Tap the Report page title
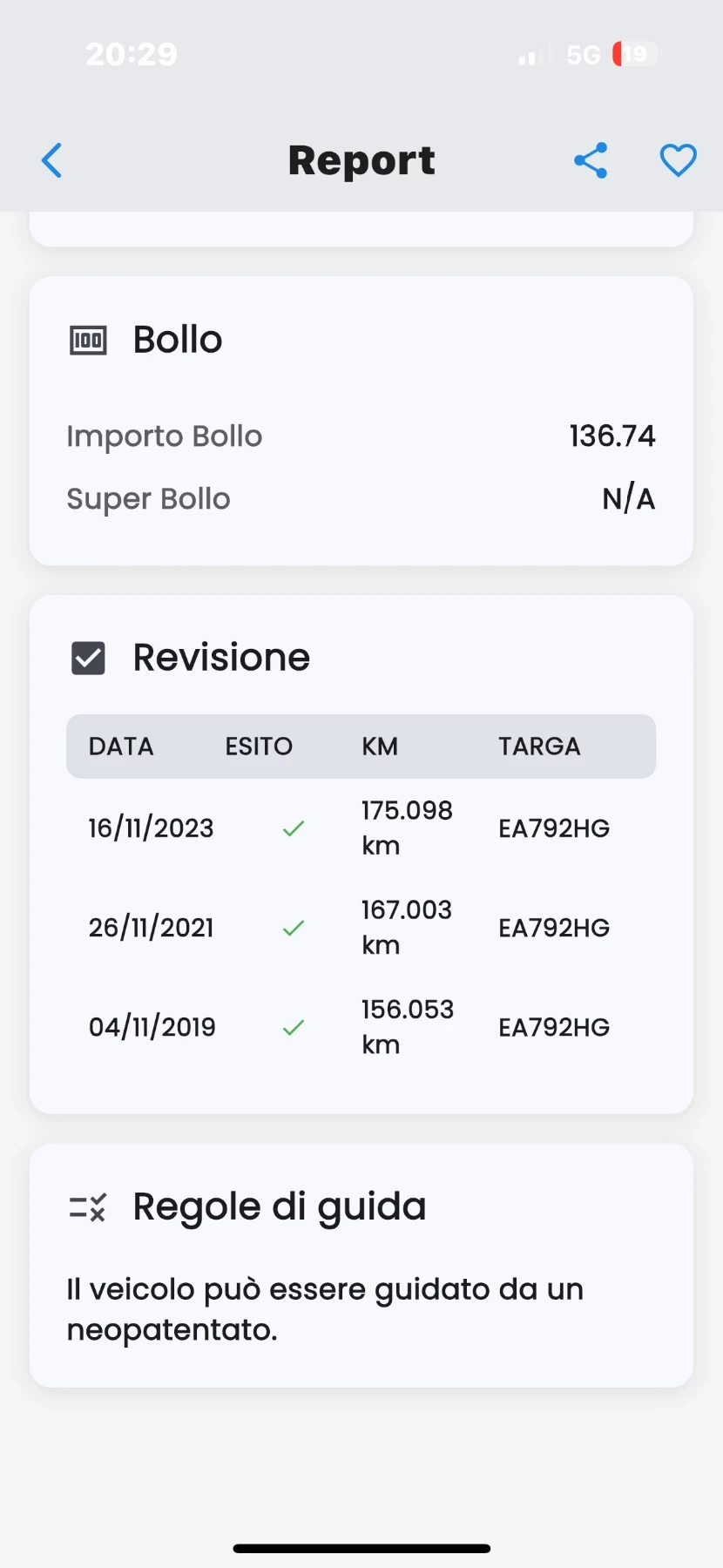 (x=361, y=161)
